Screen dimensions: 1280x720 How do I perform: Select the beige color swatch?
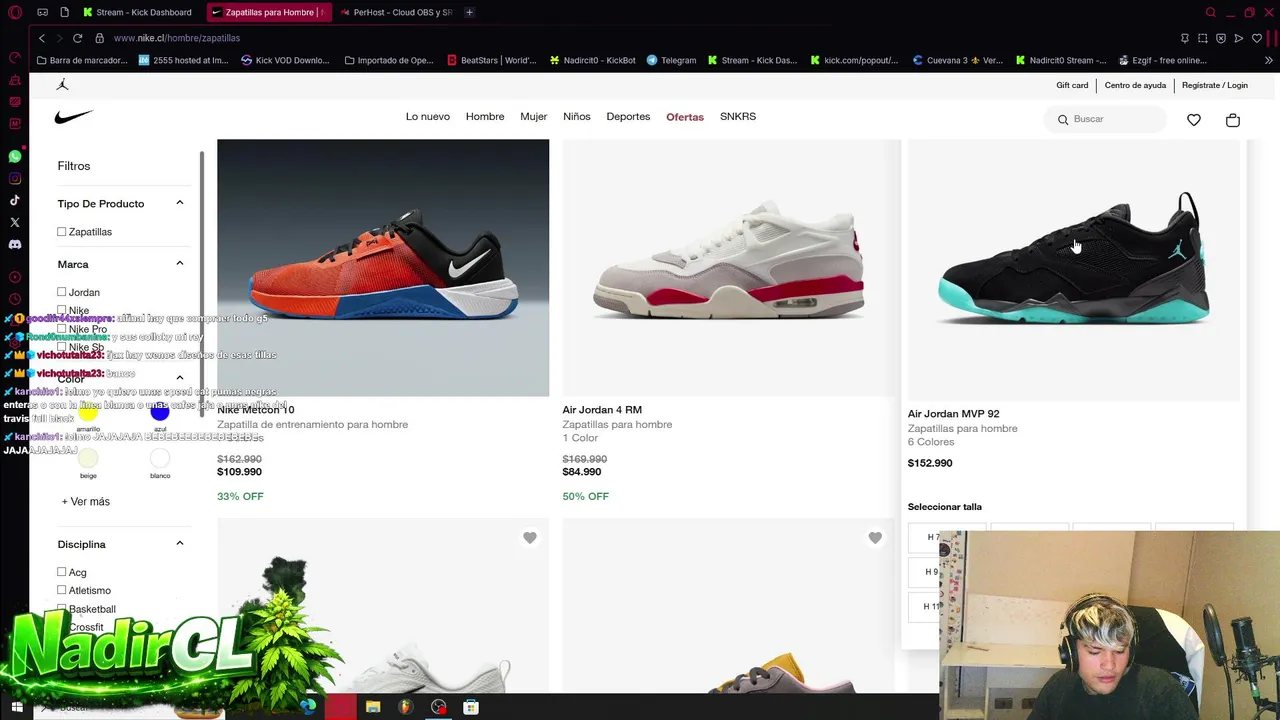[x=88, y=458]
